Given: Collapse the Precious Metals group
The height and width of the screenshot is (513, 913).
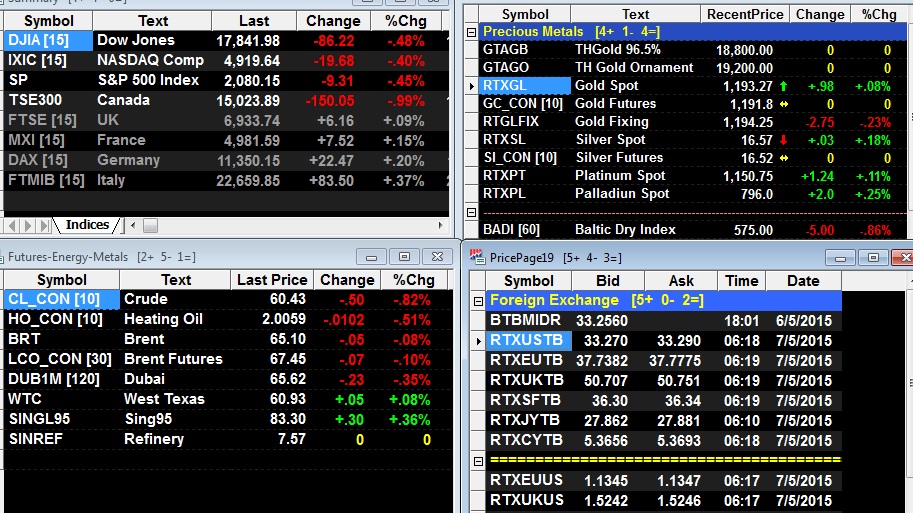Looking at the screenshot, I should click(x=472, y=32).
